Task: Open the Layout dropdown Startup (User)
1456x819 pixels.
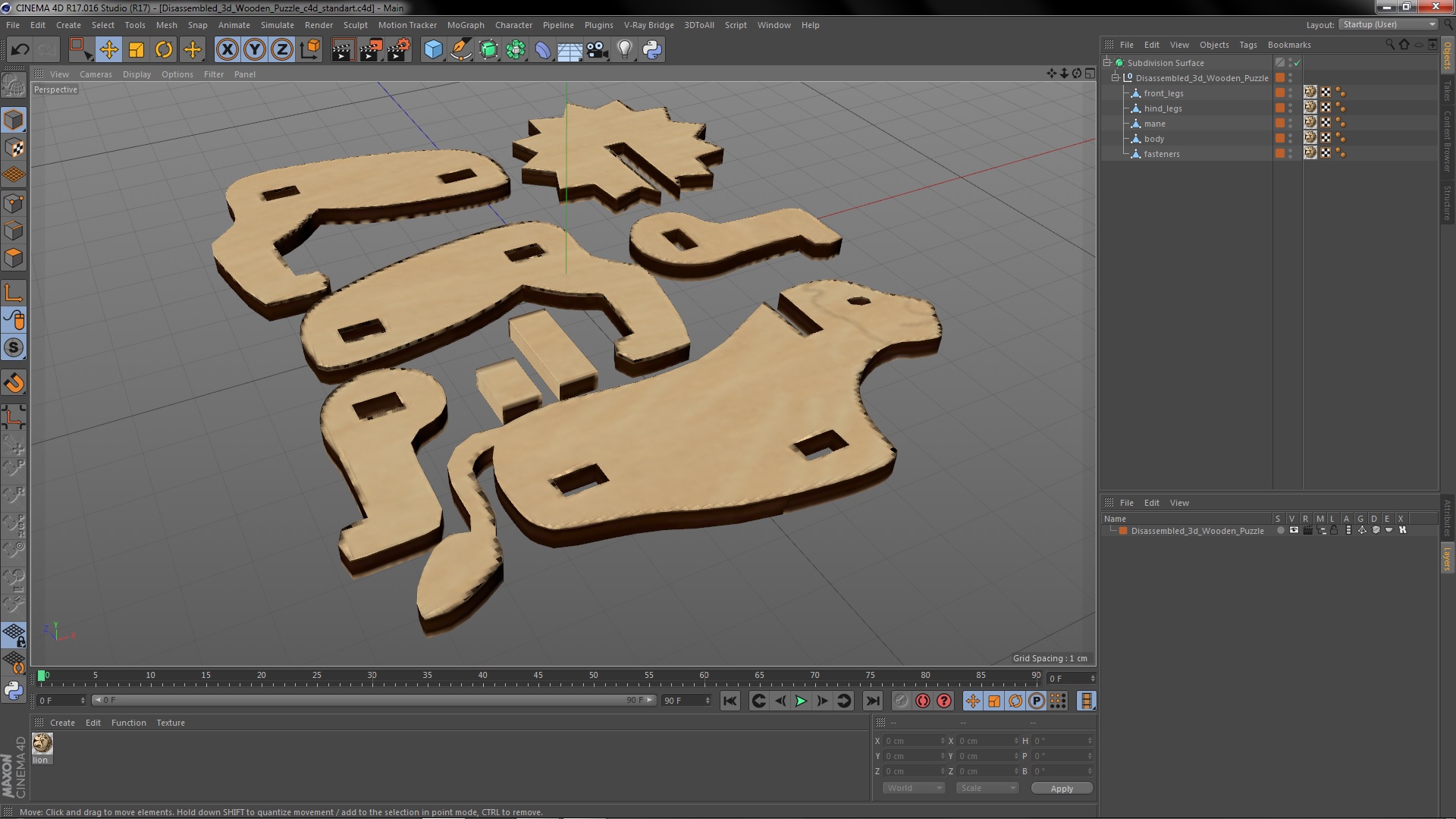Action: [x=1388, y=25]
